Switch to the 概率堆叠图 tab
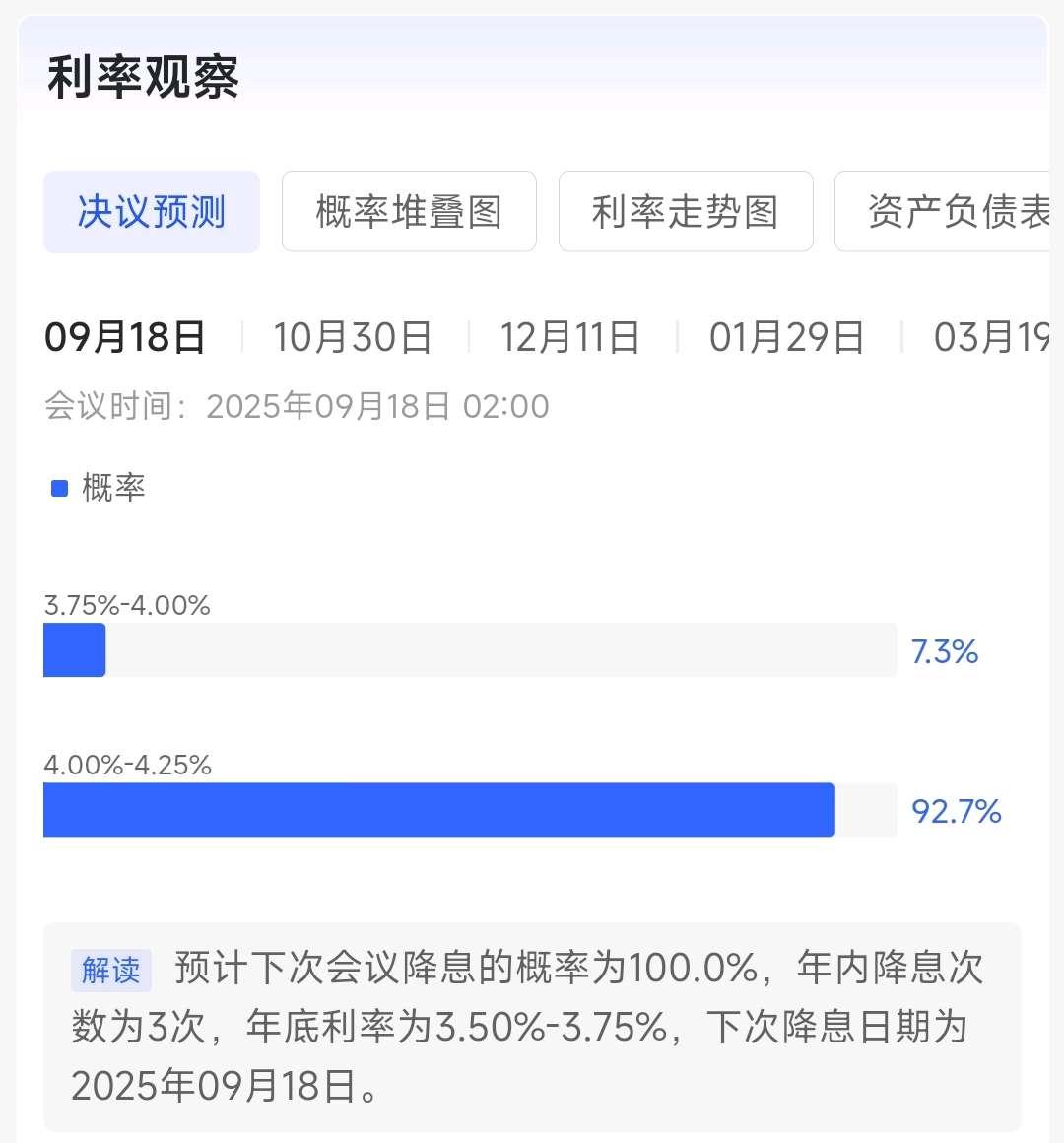Image resolution: width=1064 pixels, height=1143 pixels. click(x=409, y=212)
